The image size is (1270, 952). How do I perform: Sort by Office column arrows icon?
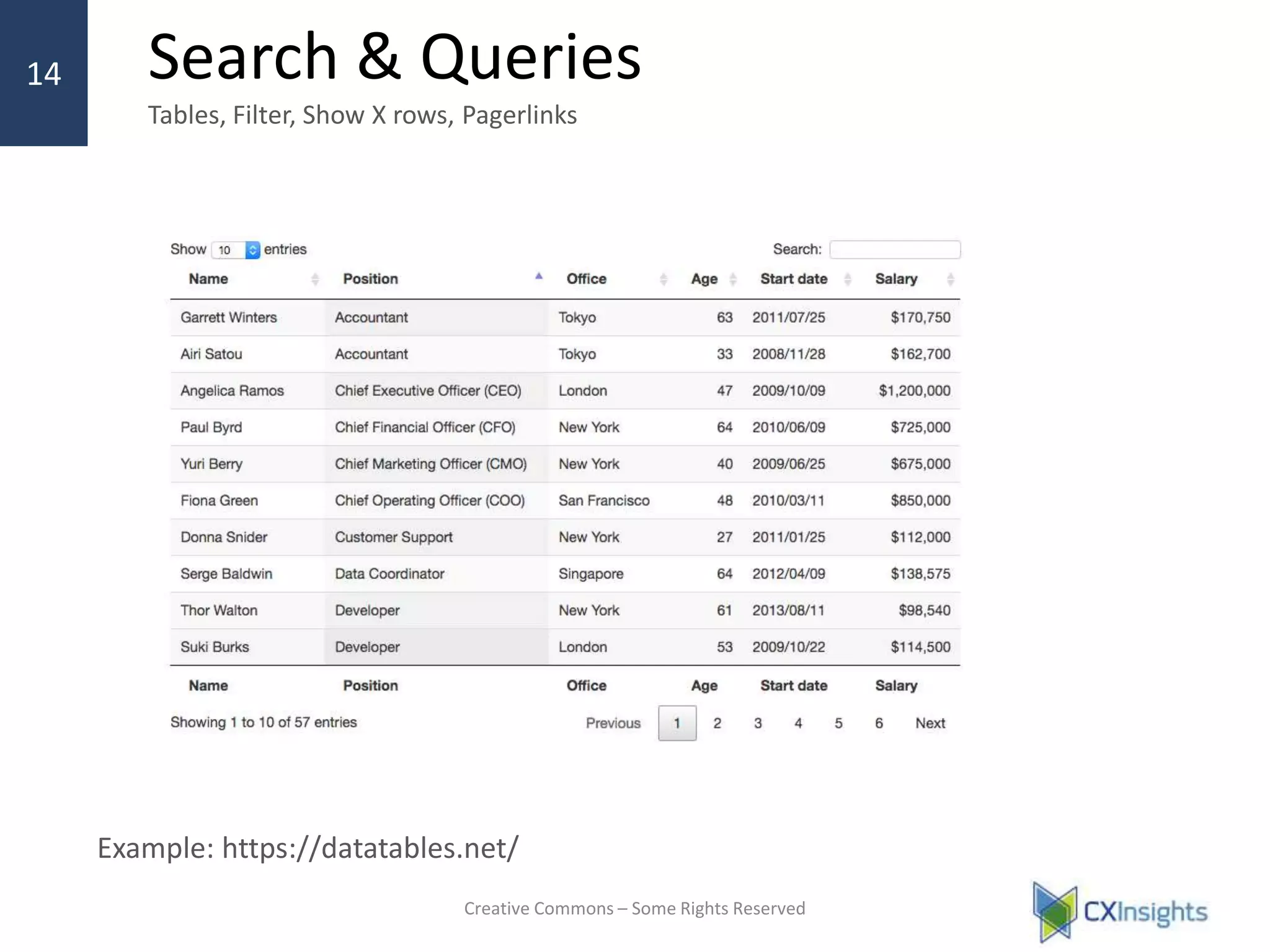pos(664,280)
